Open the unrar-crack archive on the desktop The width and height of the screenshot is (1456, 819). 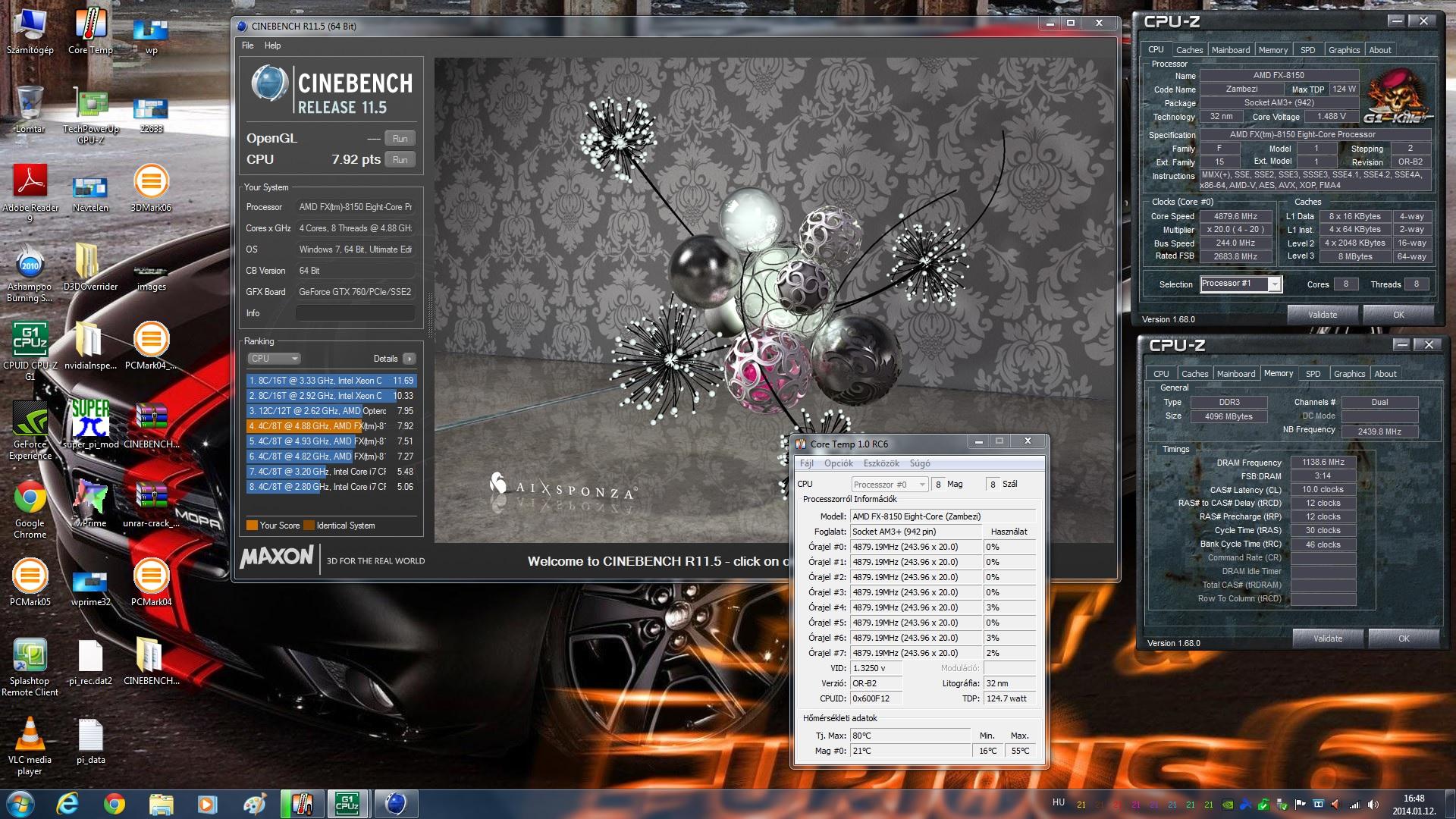pyautogui.click(x=151, y=504)
